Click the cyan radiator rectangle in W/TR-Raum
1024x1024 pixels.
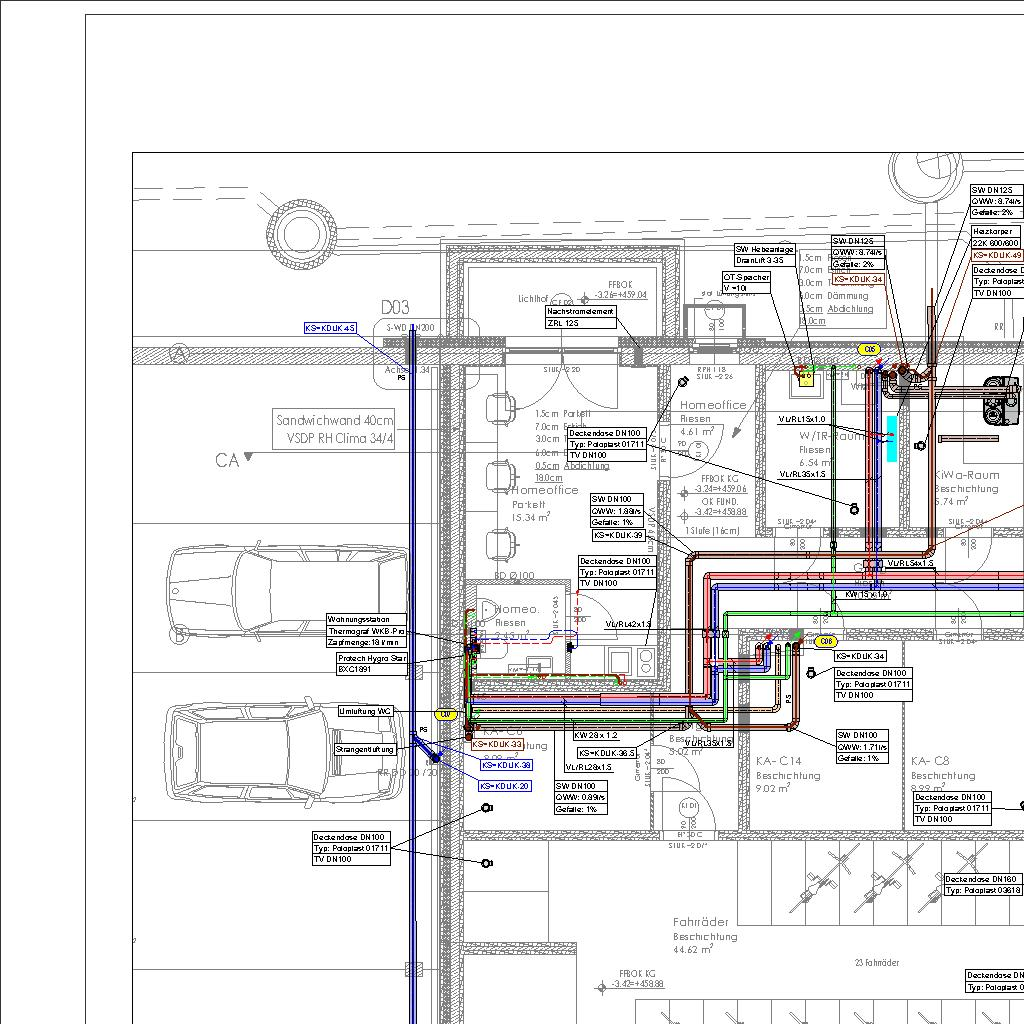point(891,438)
